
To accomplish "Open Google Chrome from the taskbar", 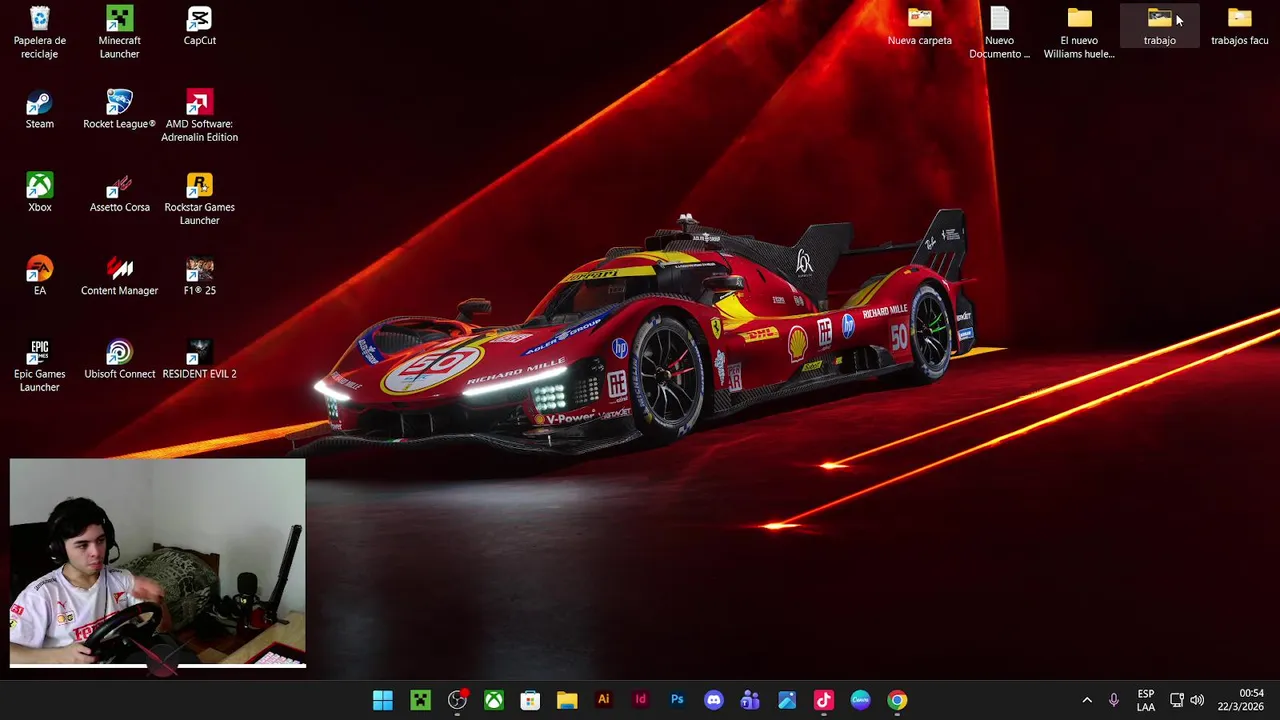I will tap(897, 700).
